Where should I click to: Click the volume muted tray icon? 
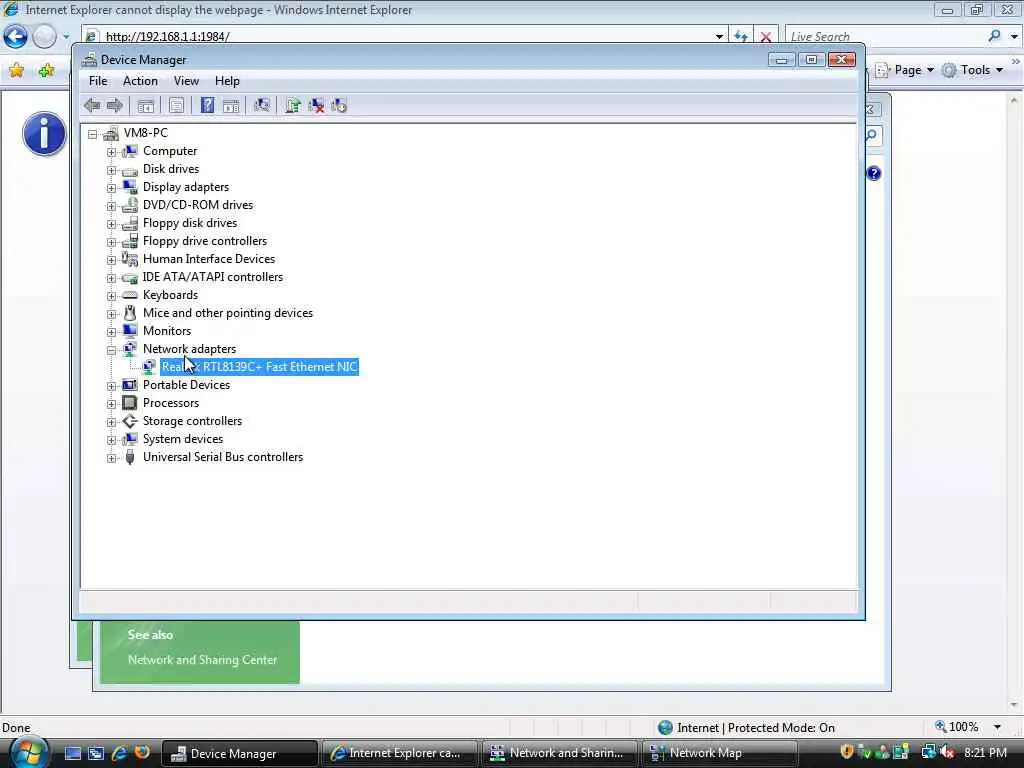click(947, 753)
